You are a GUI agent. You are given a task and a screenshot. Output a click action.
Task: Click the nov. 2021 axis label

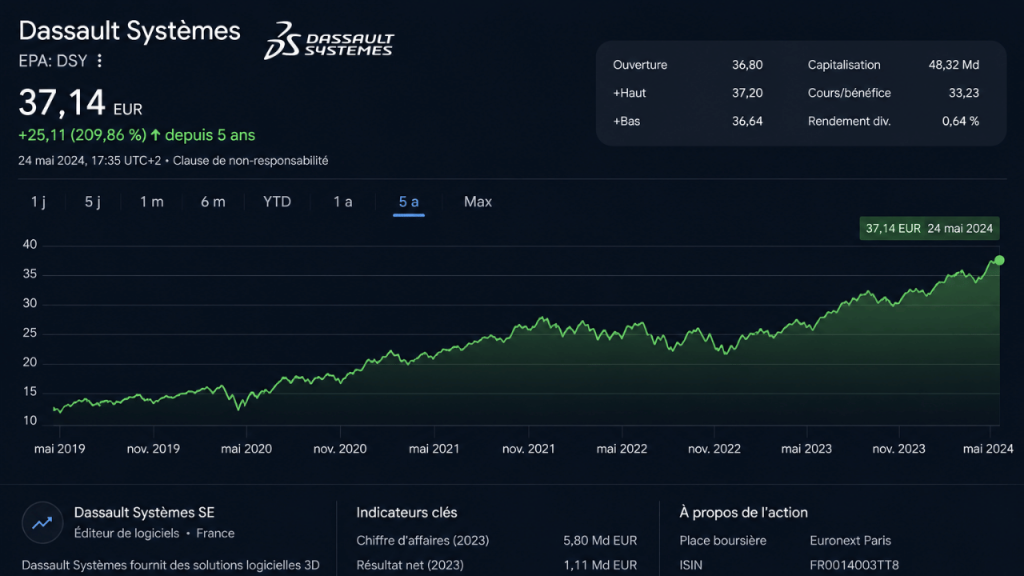pos(528,449)
